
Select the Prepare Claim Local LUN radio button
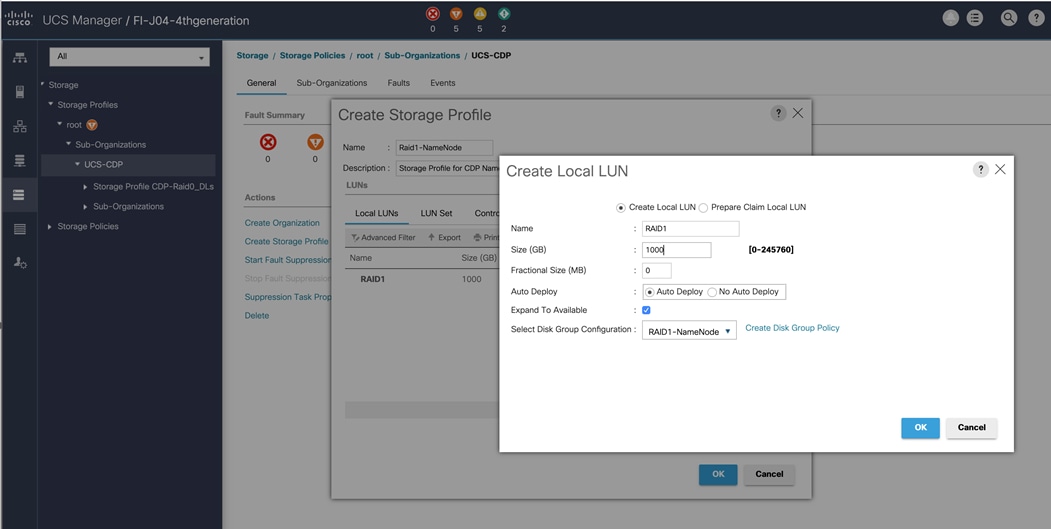pos(703,208)
